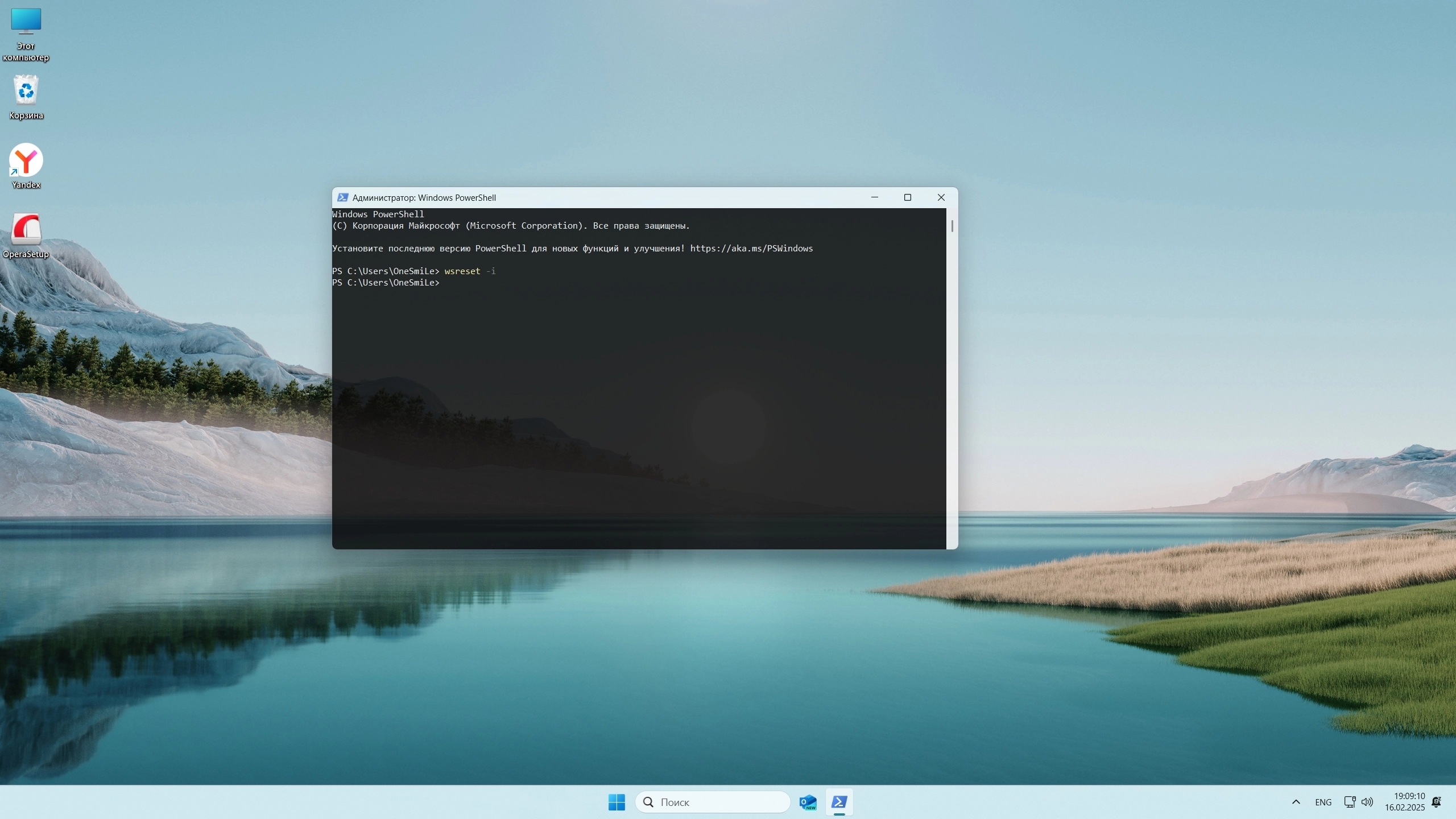The image size is (1456, 819).
Task: Switch input language via ENG indicator
Action: click(1323, 802)
